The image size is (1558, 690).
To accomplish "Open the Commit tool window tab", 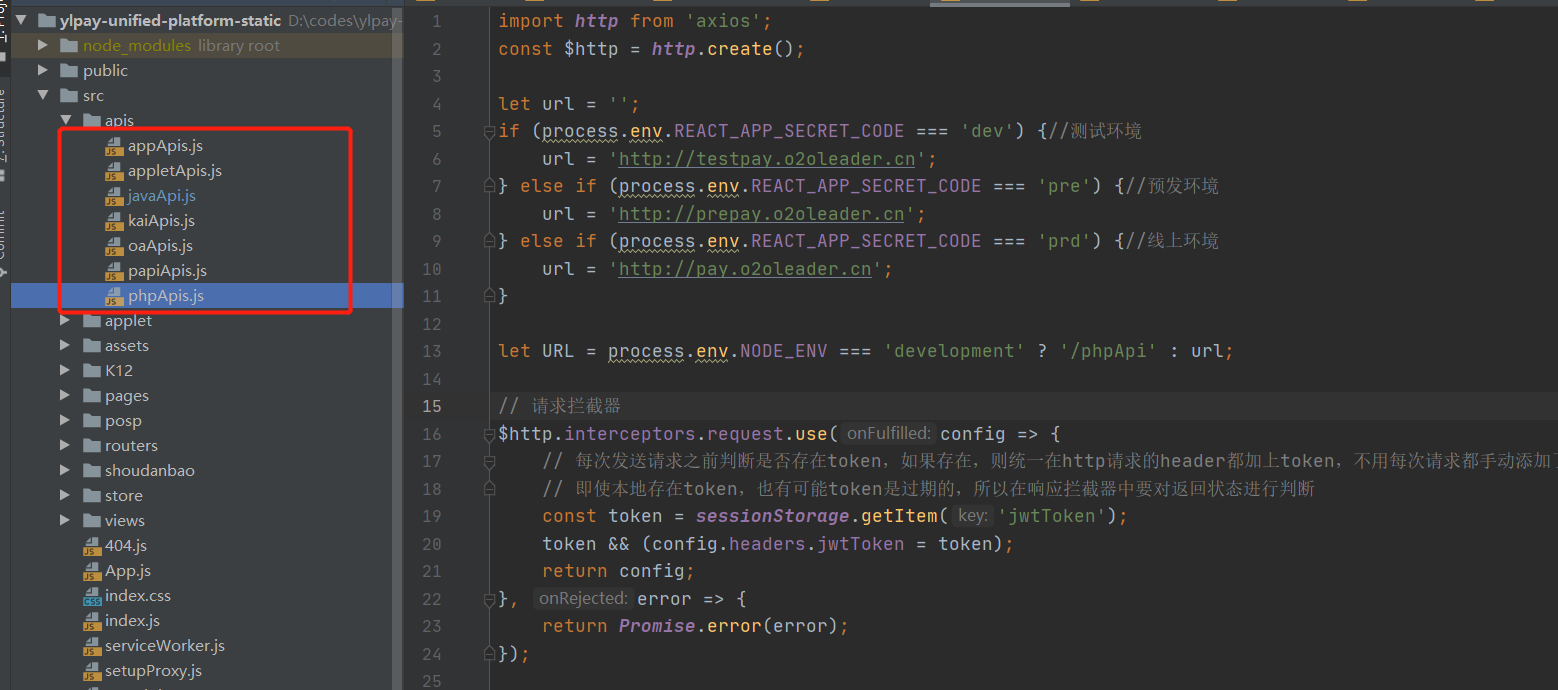I will coord(3,235).
